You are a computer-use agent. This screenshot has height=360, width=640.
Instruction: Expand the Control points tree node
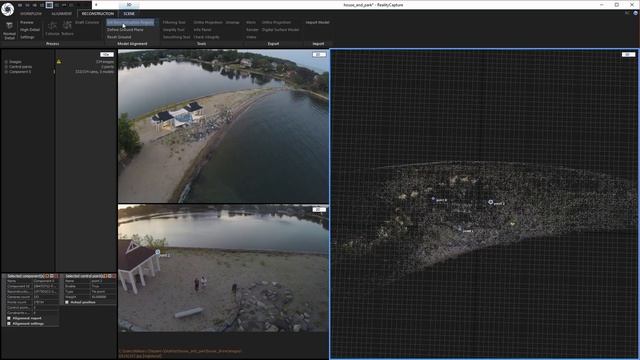click(6, 67)
